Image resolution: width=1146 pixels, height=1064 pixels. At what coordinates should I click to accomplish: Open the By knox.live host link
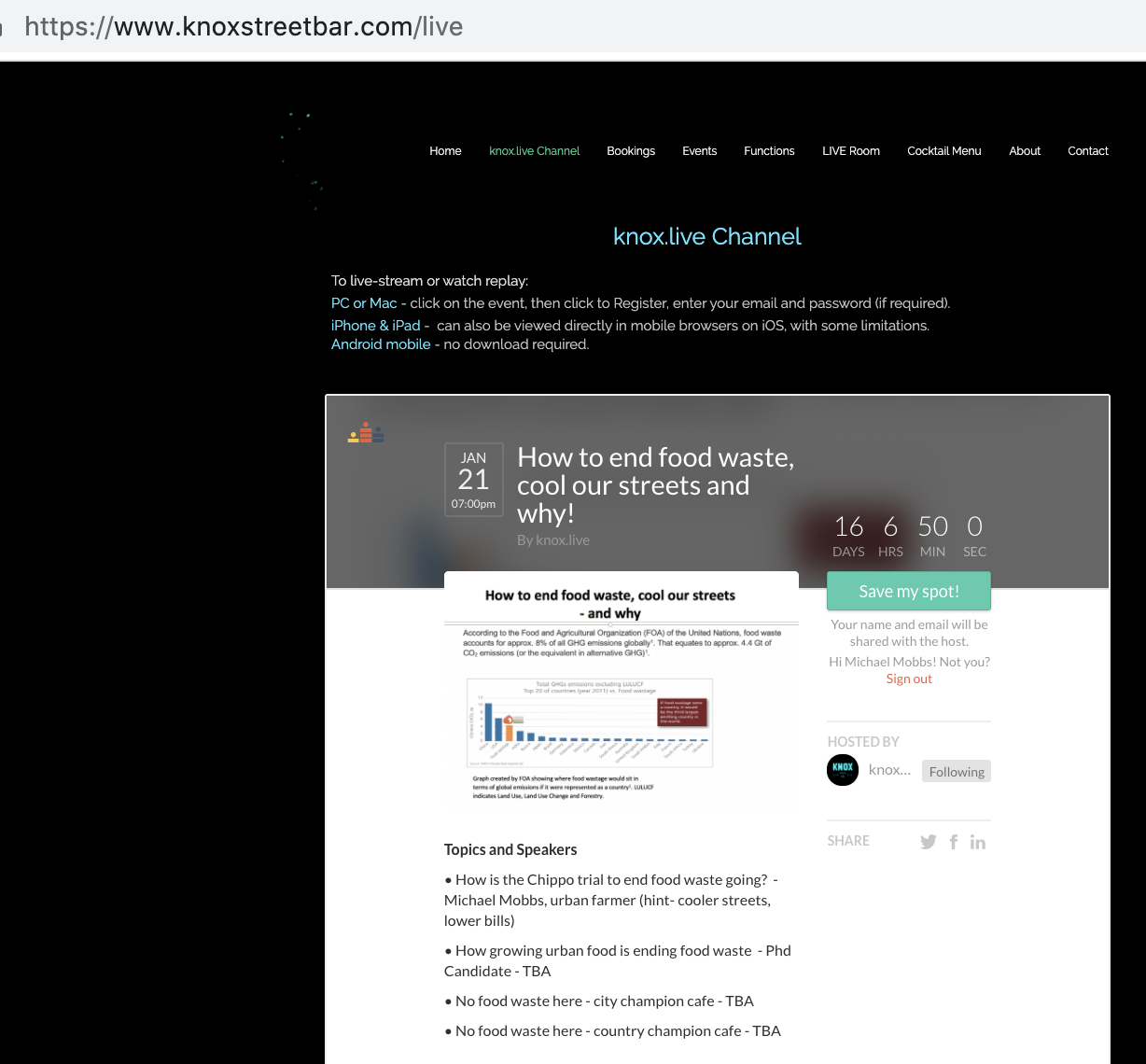[x=553, y=539]
